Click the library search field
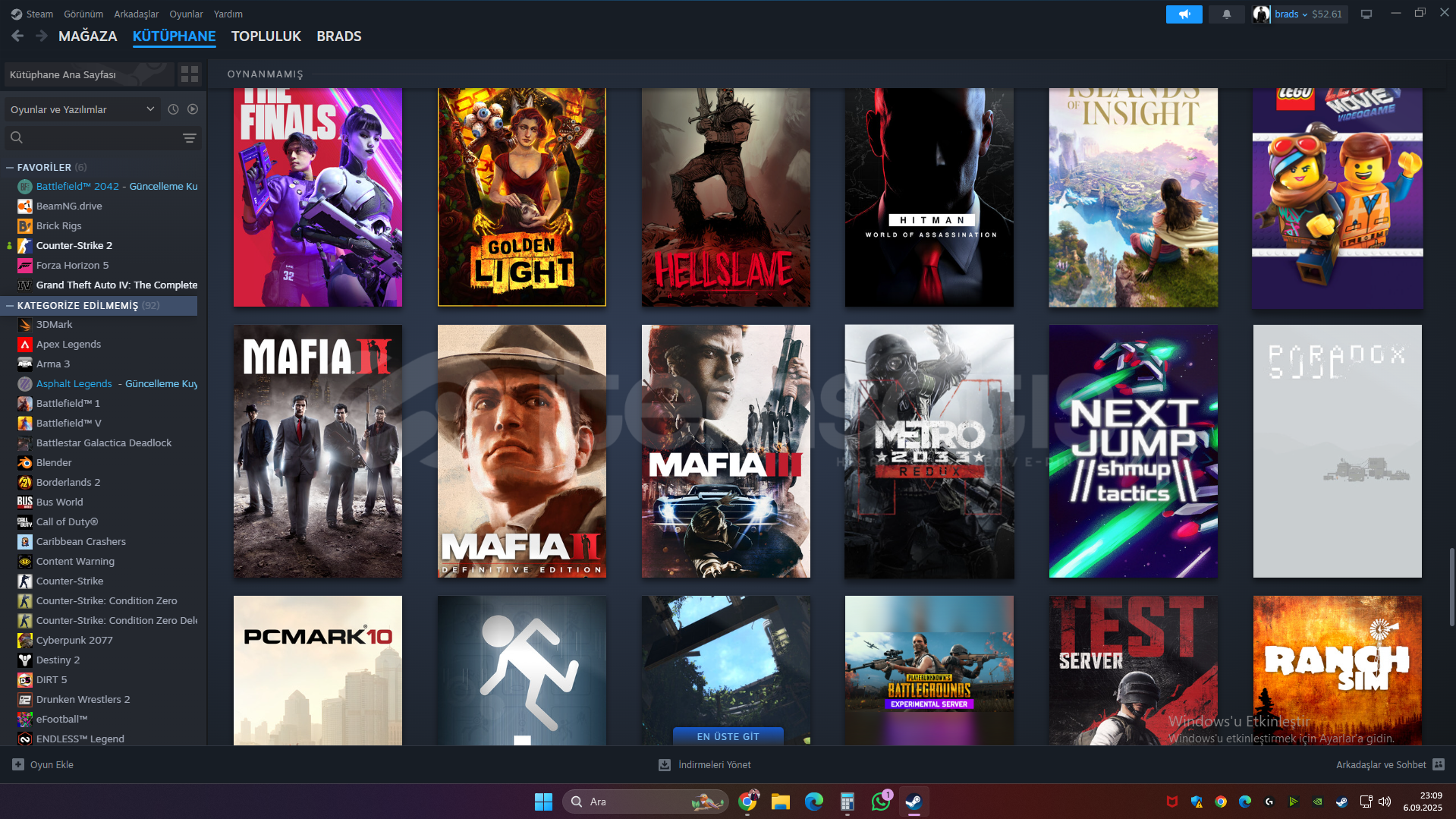Viewport: 1456px width, 819px height. click(x=93, y=137)
